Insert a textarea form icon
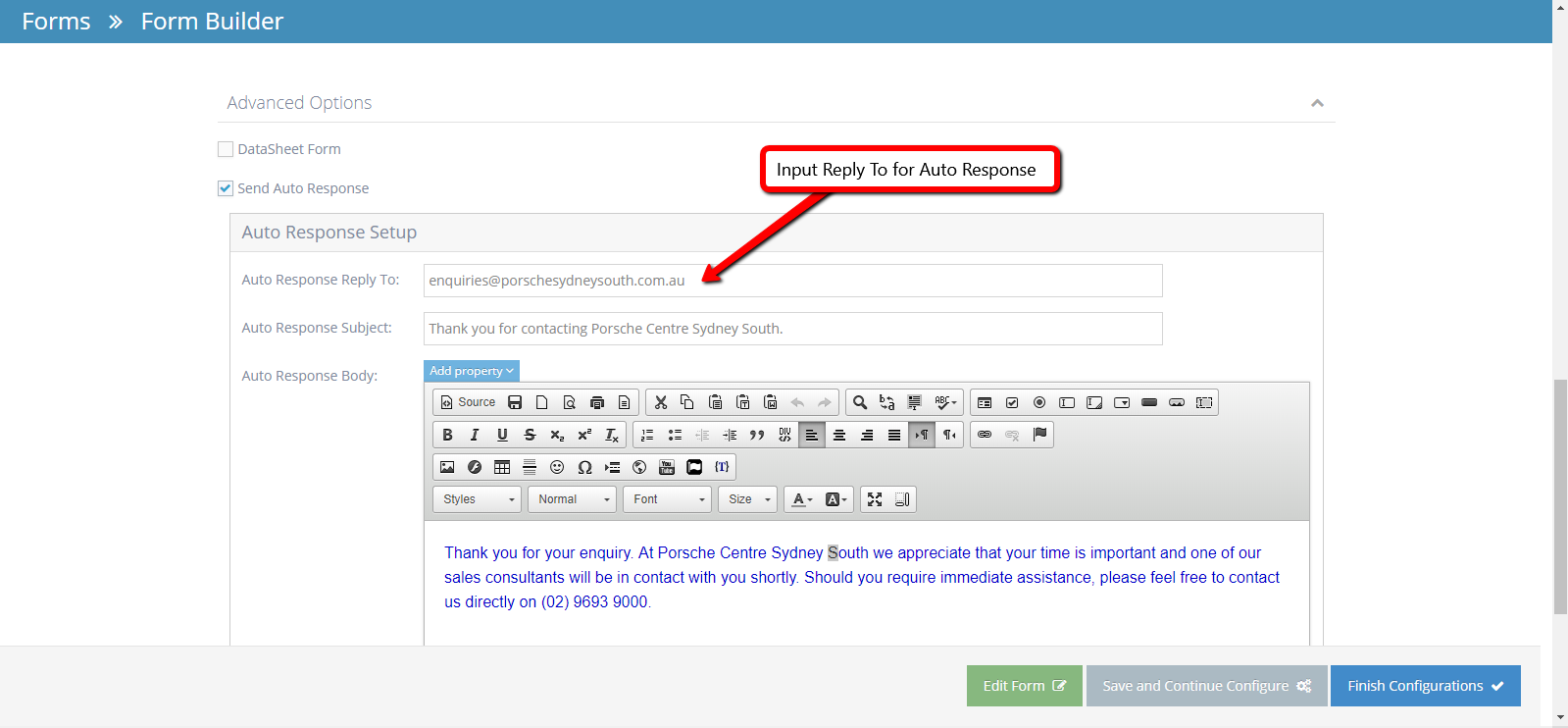The width and height of the screenshot is (1568, 728). pyautogui.click(x=1094, y=402)
